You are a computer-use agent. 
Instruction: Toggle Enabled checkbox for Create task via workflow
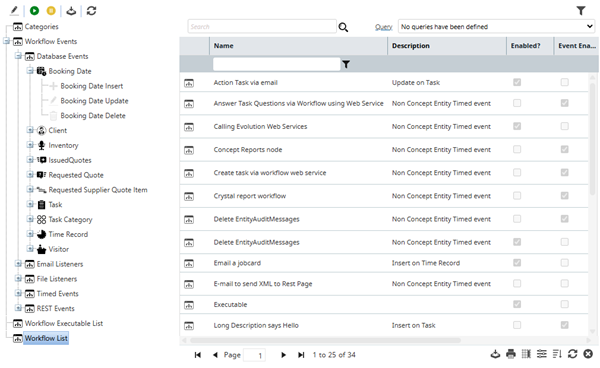tap(517, 173)
